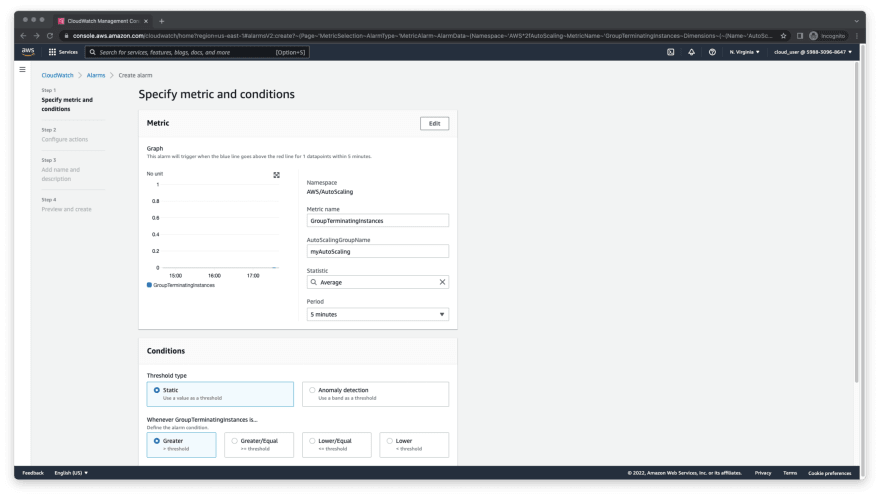Go forward in the browser
Viewport: 880px width, 497px height.
(x=36, y=36)
